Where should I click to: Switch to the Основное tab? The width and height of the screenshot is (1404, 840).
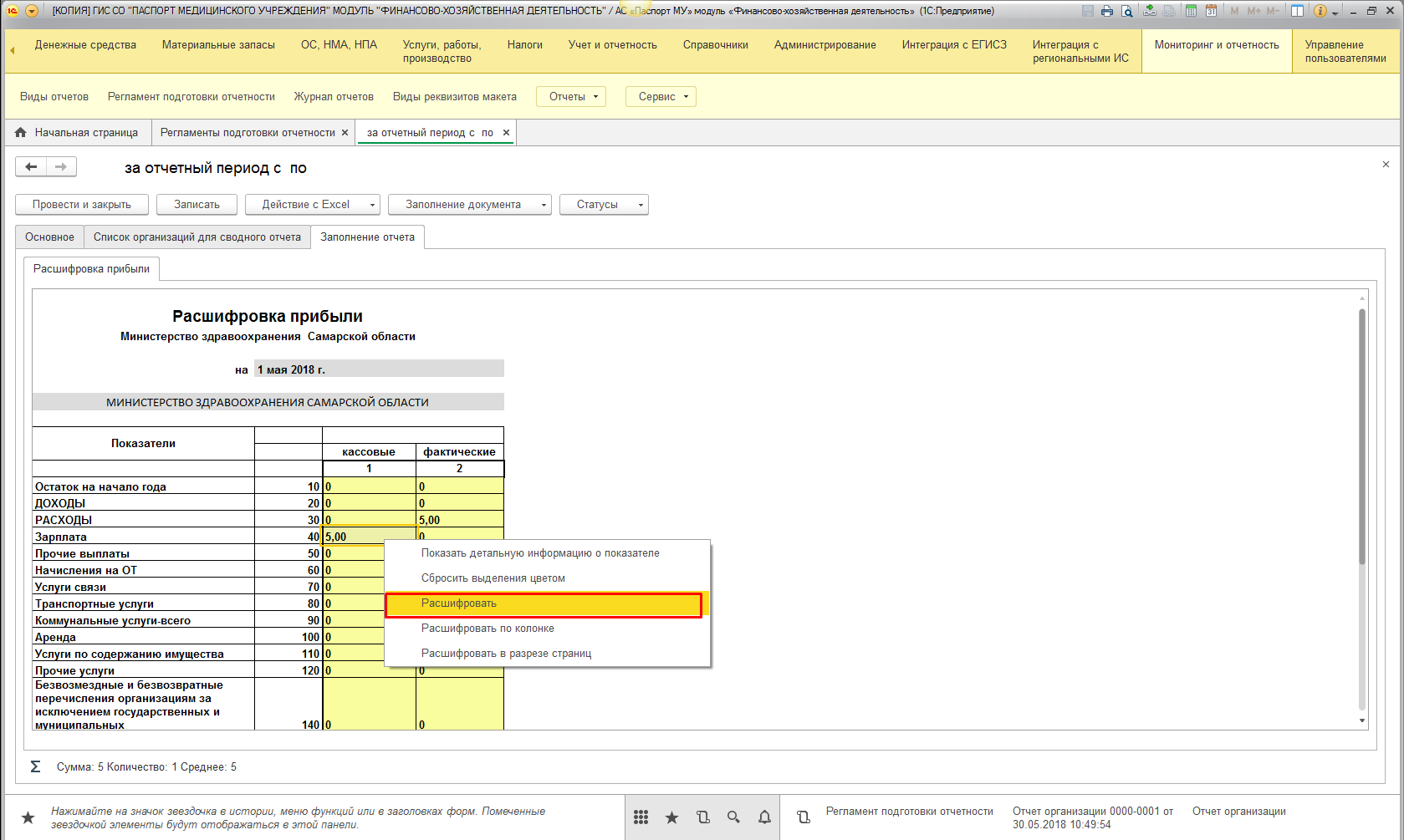click(49, 237)
